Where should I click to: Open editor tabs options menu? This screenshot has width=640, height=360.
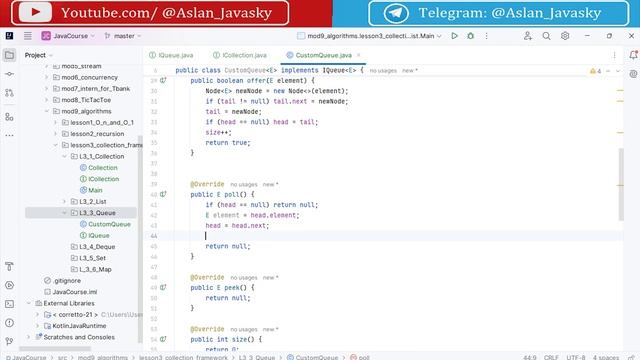click(x=614, y=55)
